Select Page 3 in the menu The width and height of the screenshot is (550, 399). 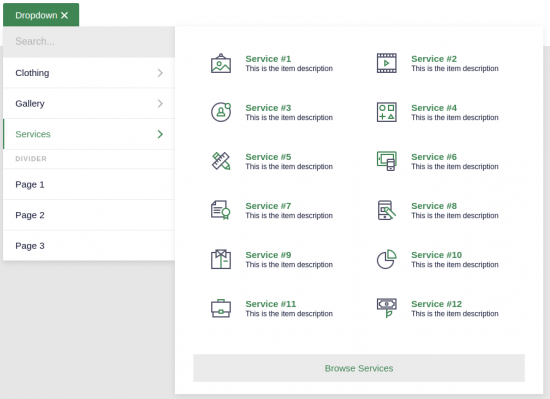pyautogui.click(x=89, y=246)
